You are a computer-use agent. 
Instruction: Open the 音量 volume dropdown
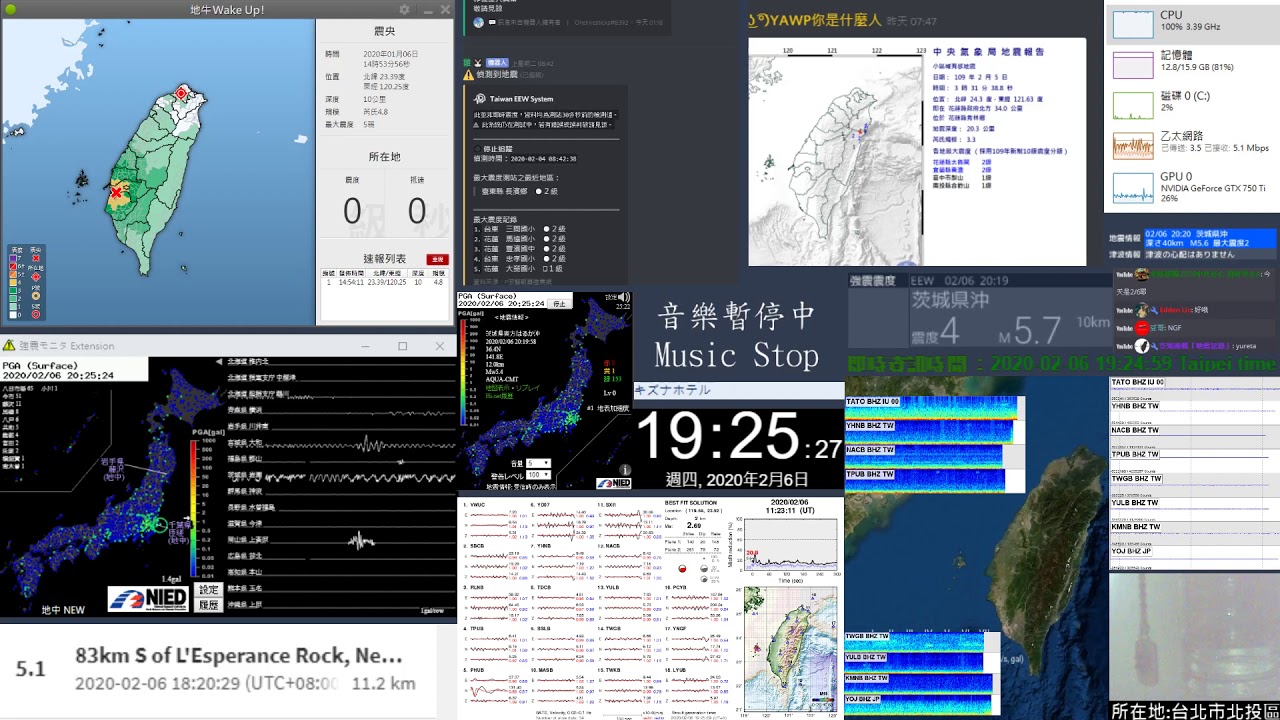538,463
